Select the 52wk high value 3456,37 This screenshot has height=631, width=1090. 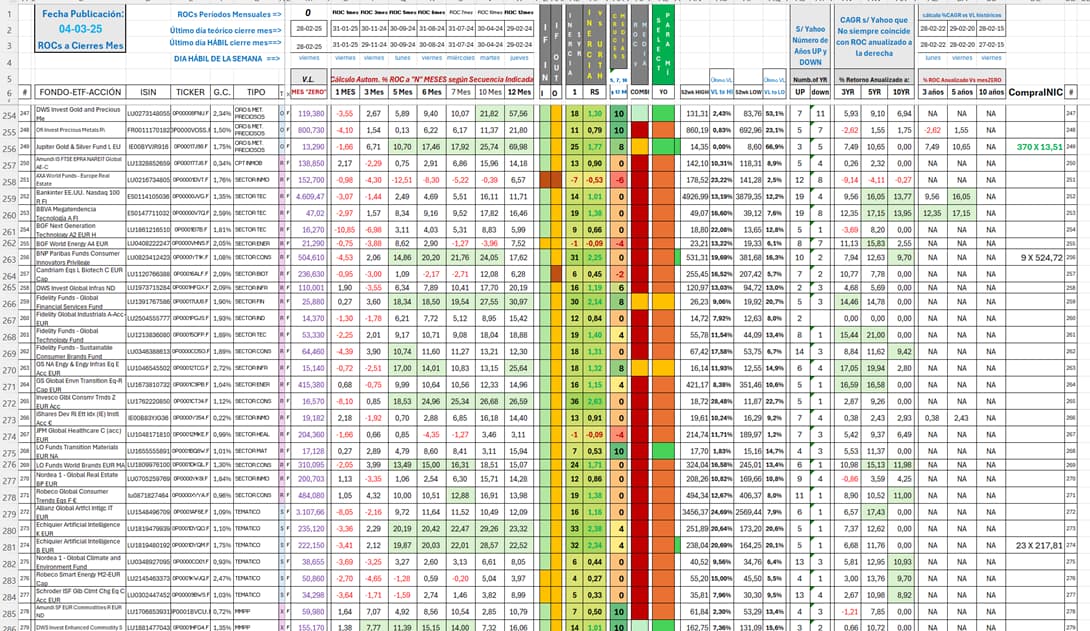coord(695,512)
